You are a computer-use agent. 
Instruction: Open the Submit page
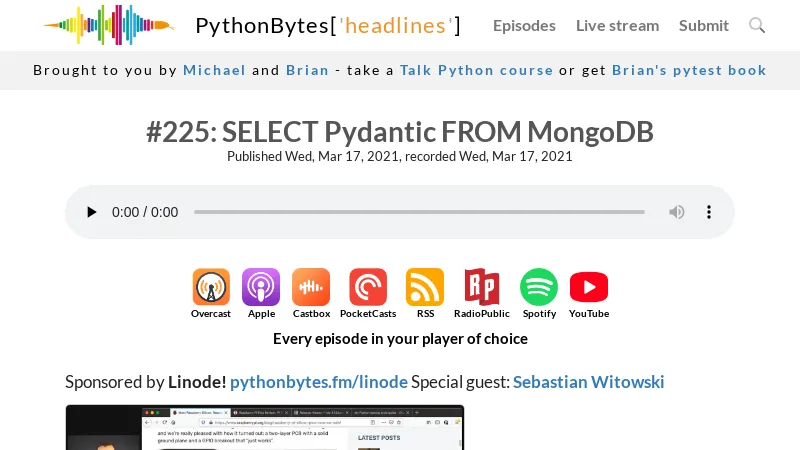point(704,26)
